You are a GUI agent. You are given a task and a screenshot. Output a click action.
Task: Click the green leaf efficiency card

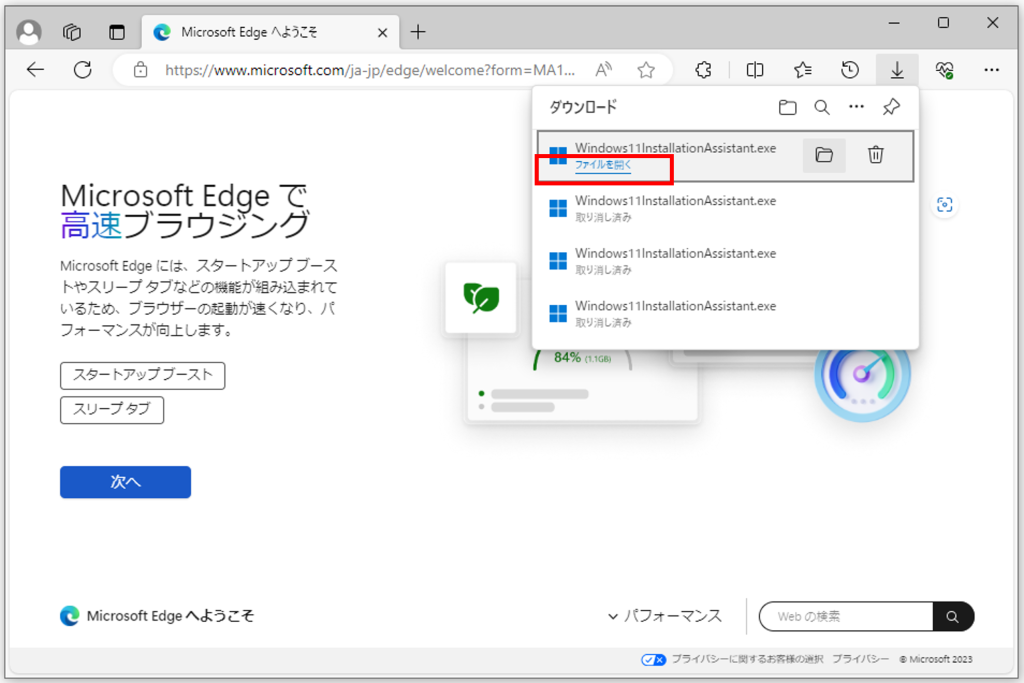tap(481, 298)
